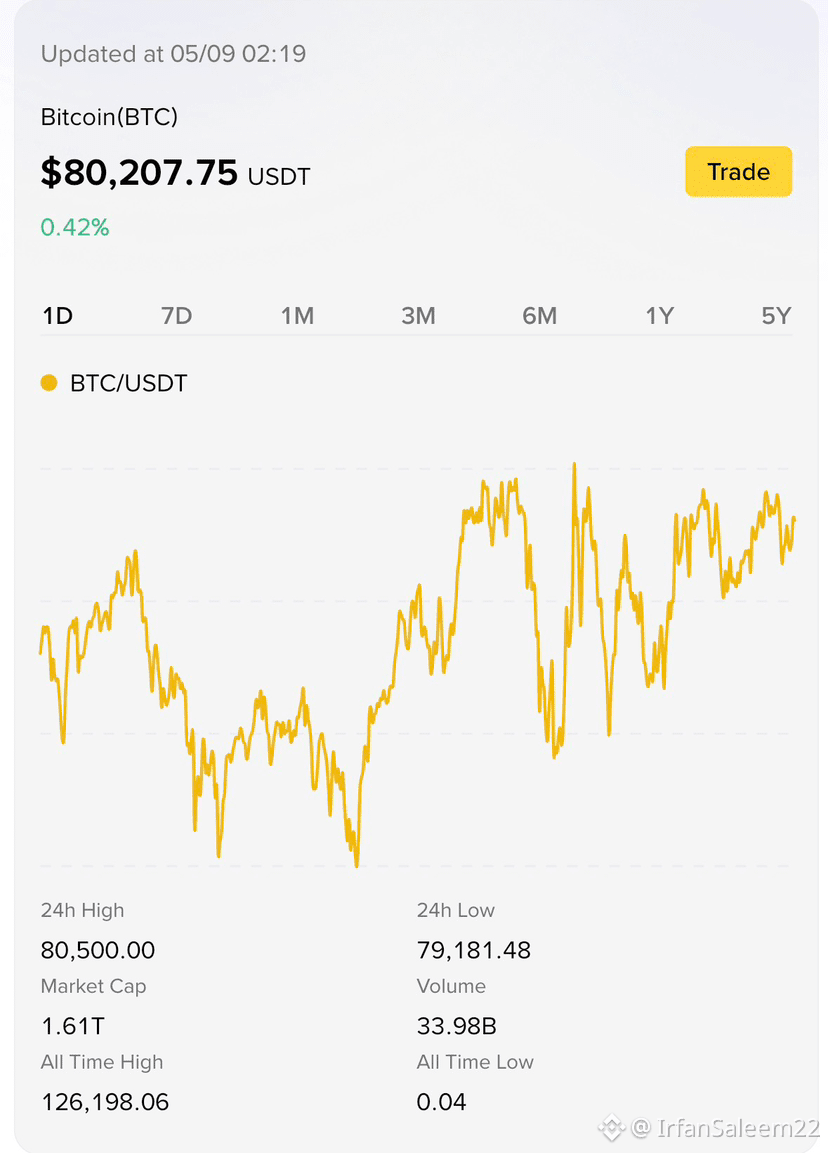Image resolution: width=828 pixels, height=1153 pixels.
Task: Select the 24h Low value 79,181.48
Action: [474, 950]
